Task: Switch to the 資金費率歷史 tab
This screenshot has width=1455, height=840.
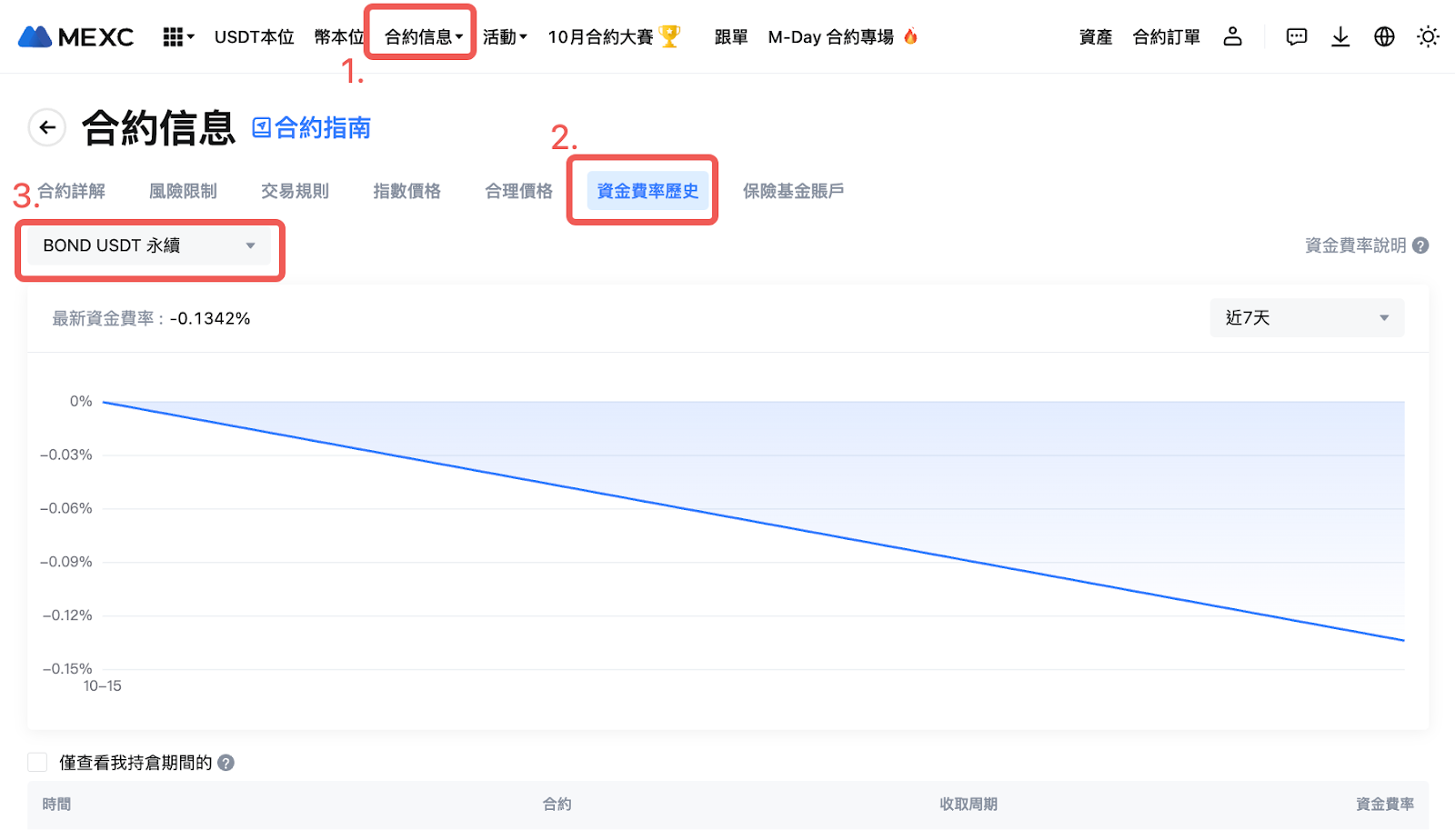Action: click(647, 191)
